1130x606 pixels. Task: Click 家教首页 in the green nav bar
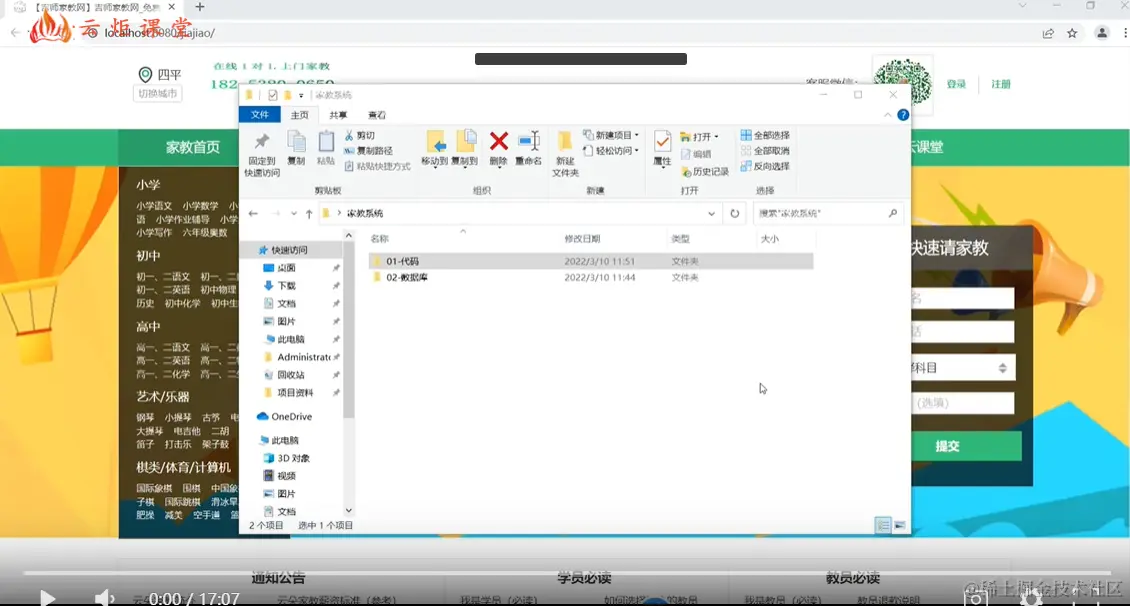(192, 147)
